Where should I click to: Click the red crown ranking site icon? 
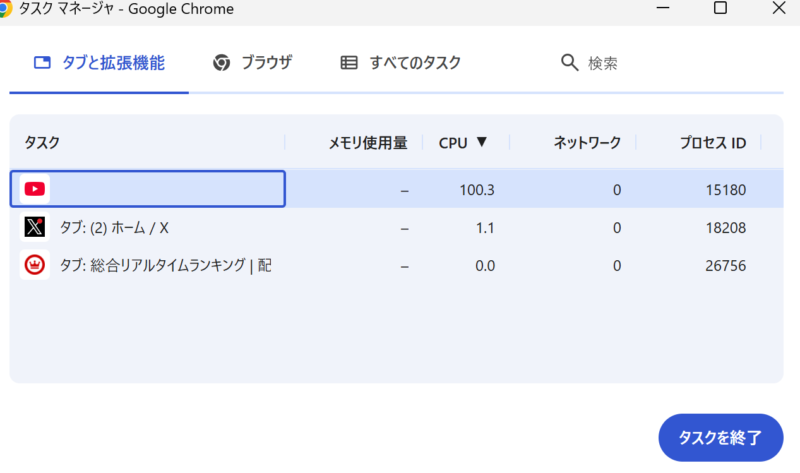click(x=35, y=266)
